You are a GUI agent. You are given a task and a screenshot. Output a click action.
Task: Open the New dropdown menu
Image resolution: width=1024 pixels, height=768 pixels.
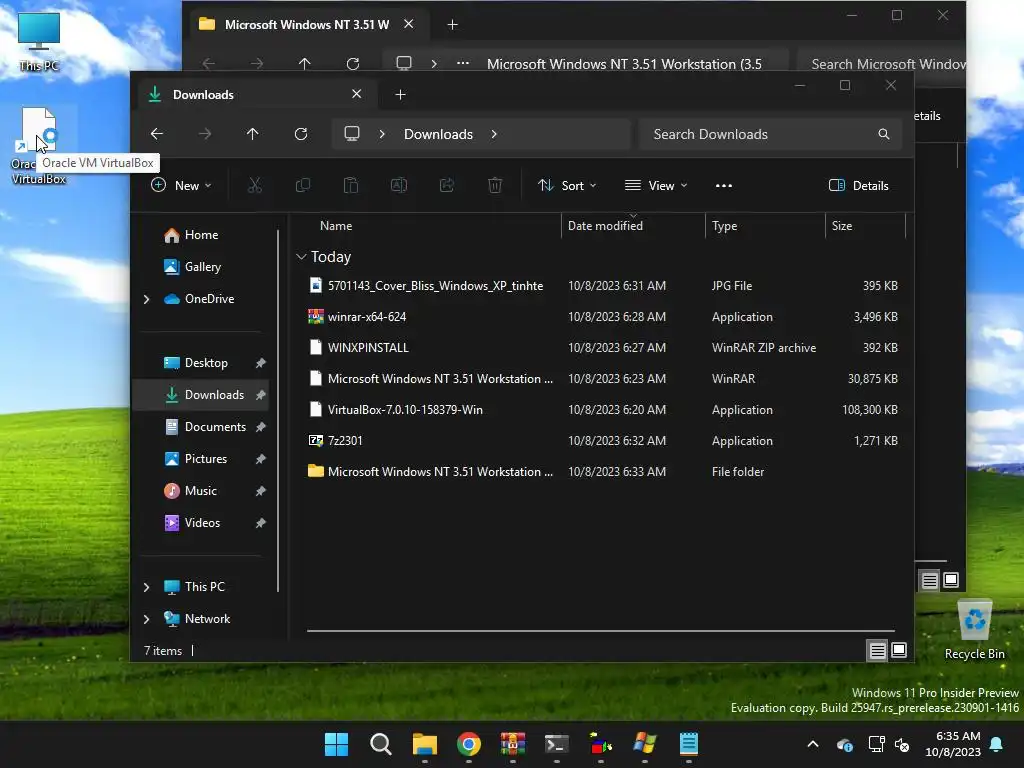[181, 185]
